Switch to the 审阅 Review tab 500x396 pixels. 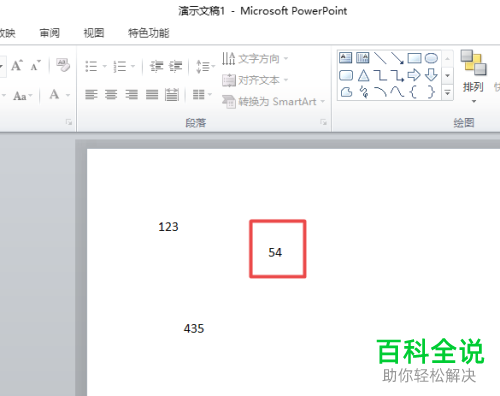49,33
